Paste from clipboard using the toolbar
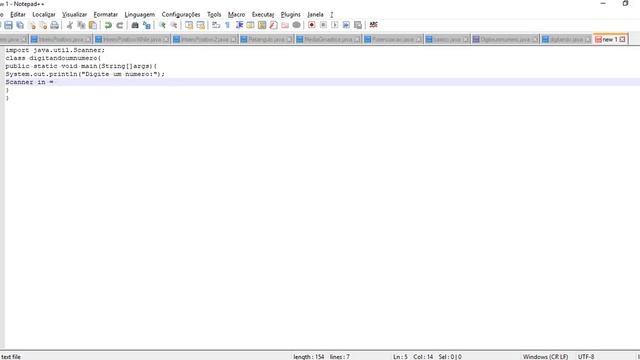640x360 pixels. (x=93, y=25)
